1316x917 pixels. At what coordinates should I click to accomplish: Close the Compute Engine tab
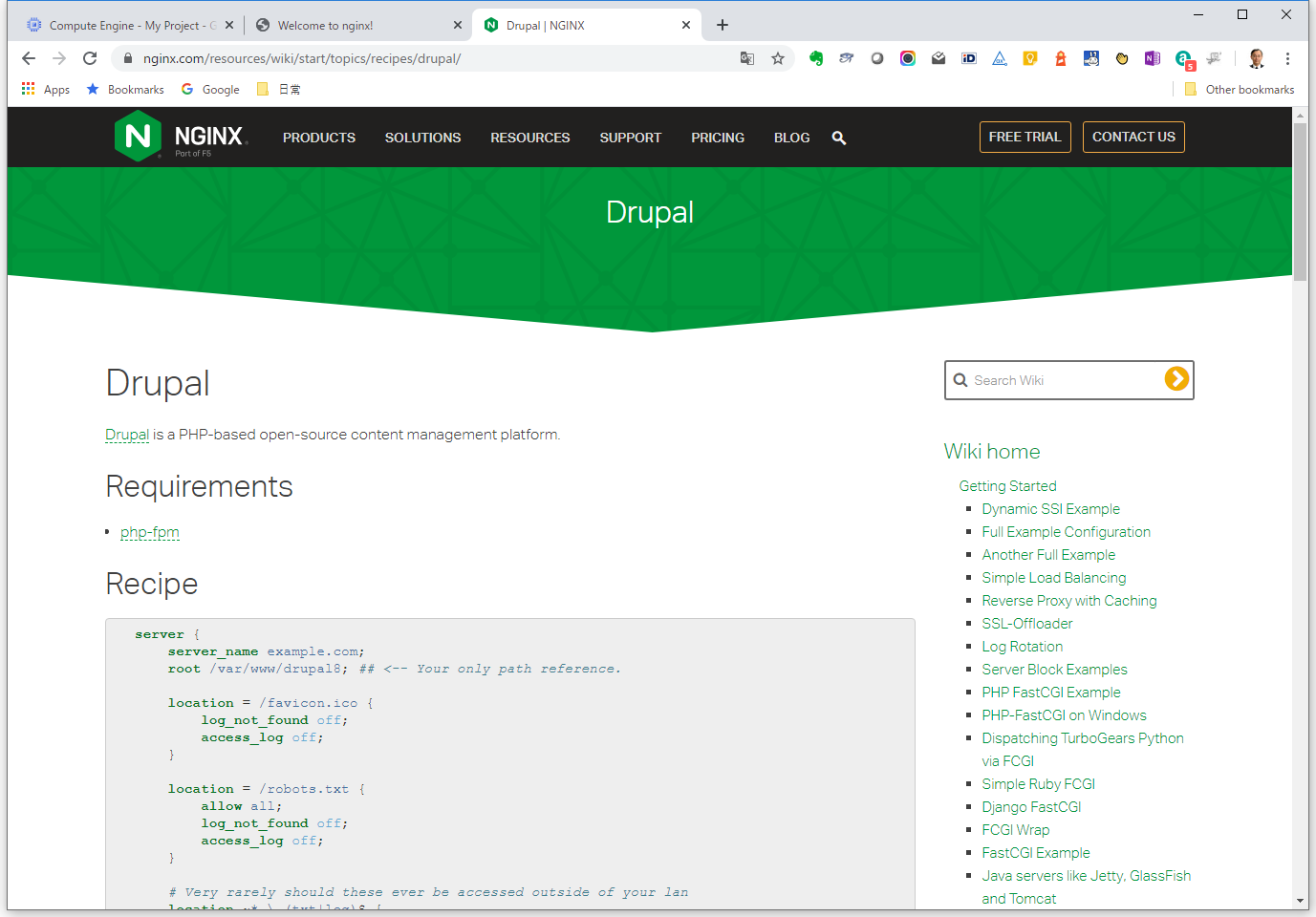coord(229,25)
